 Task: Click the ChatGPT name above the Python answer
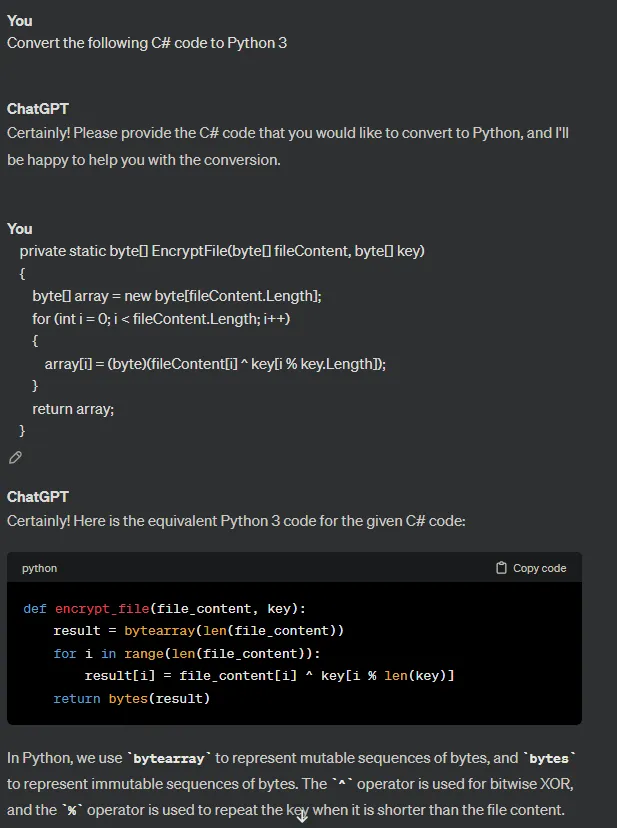click(38, 497)
